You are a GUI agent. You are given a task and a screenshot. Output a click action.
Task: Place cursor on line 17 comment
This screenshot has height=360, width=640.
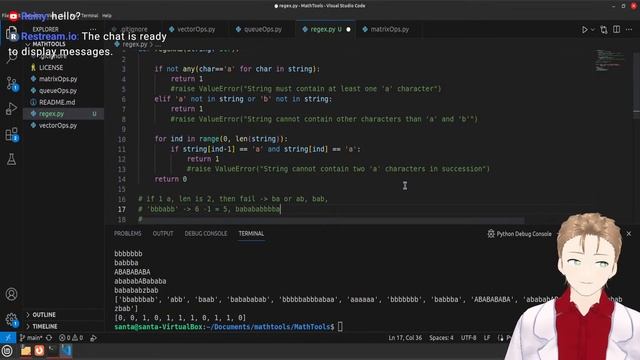(209, 209)
